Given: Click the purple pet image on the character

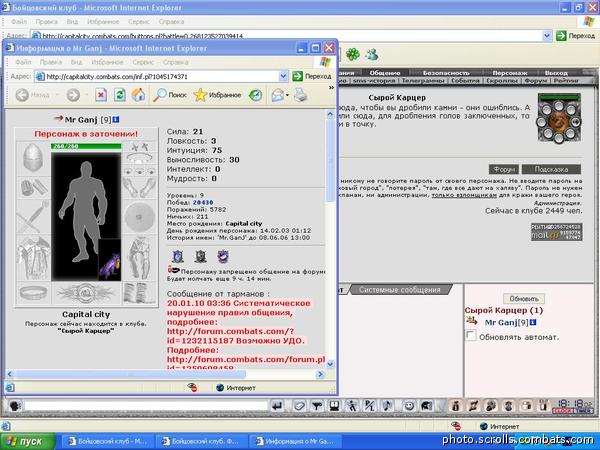Looking at the screenshot, I should [109, 260].
